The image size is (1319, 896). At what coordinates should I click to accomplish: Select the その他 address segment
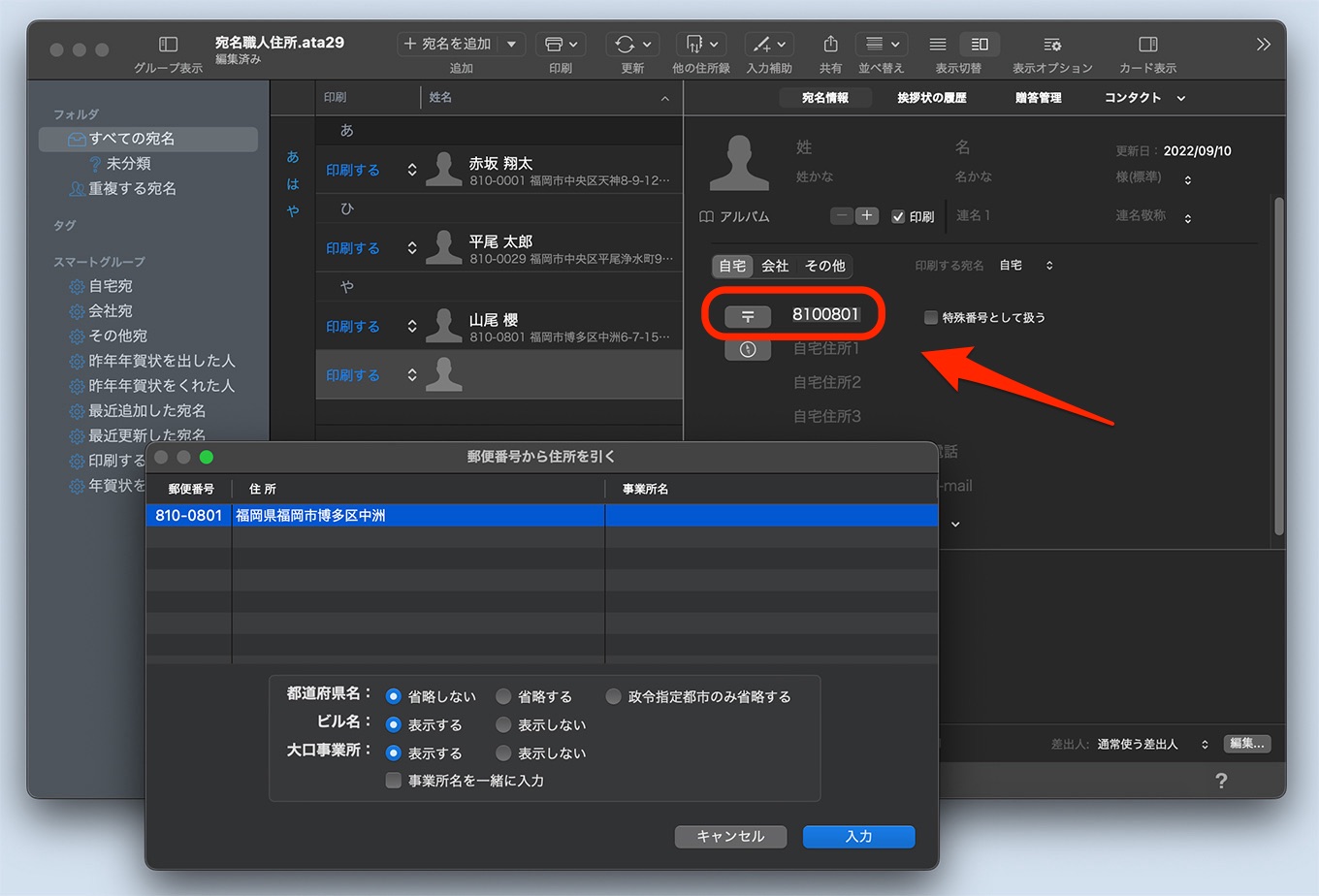click(x=825, y=266)
